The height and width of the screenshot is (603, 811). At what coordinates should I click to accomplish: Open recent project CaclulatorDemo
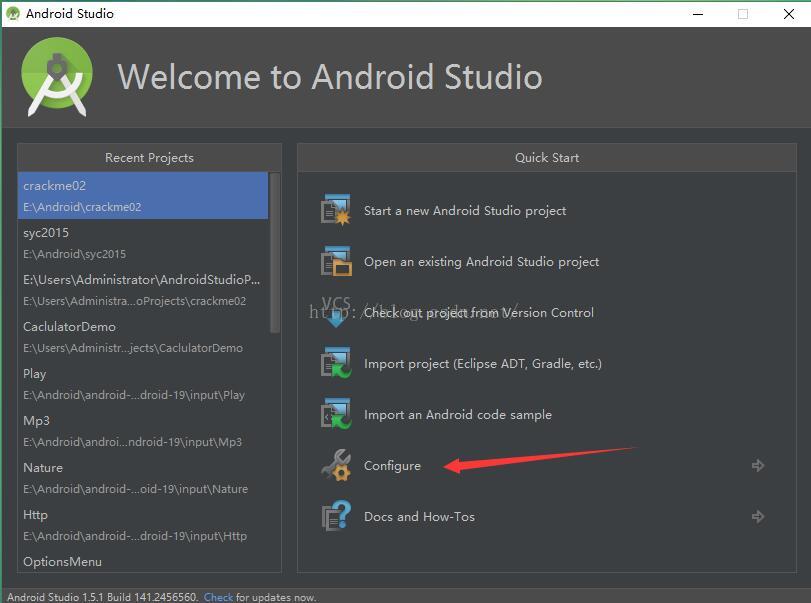pyautogui.click(x=143, y=337)
